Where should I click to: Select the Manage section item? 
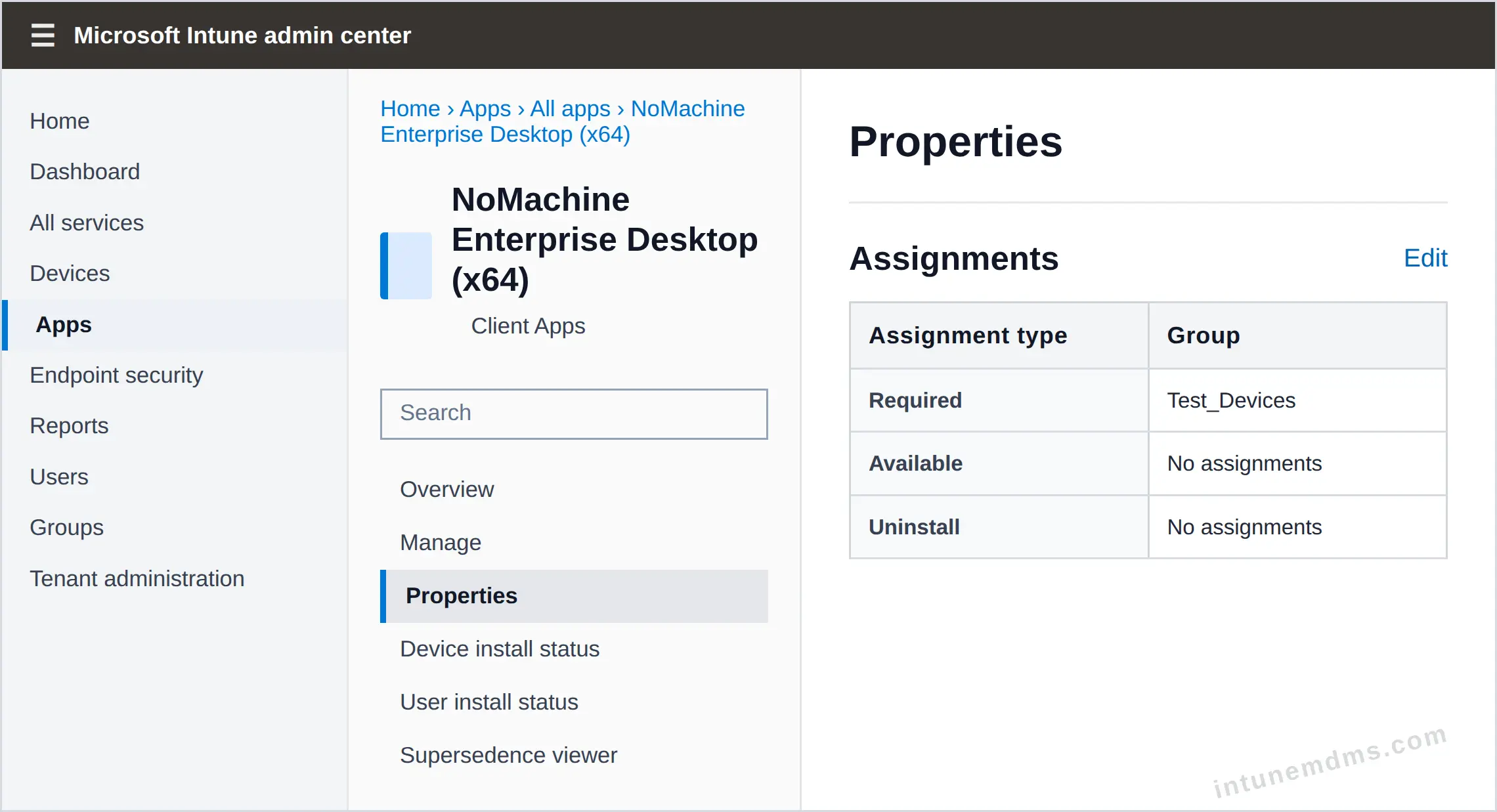point(574,542)
